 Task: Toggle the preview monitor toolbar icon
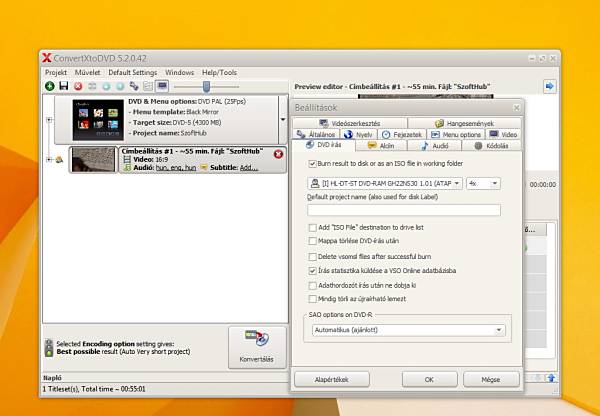click(162, 86)
